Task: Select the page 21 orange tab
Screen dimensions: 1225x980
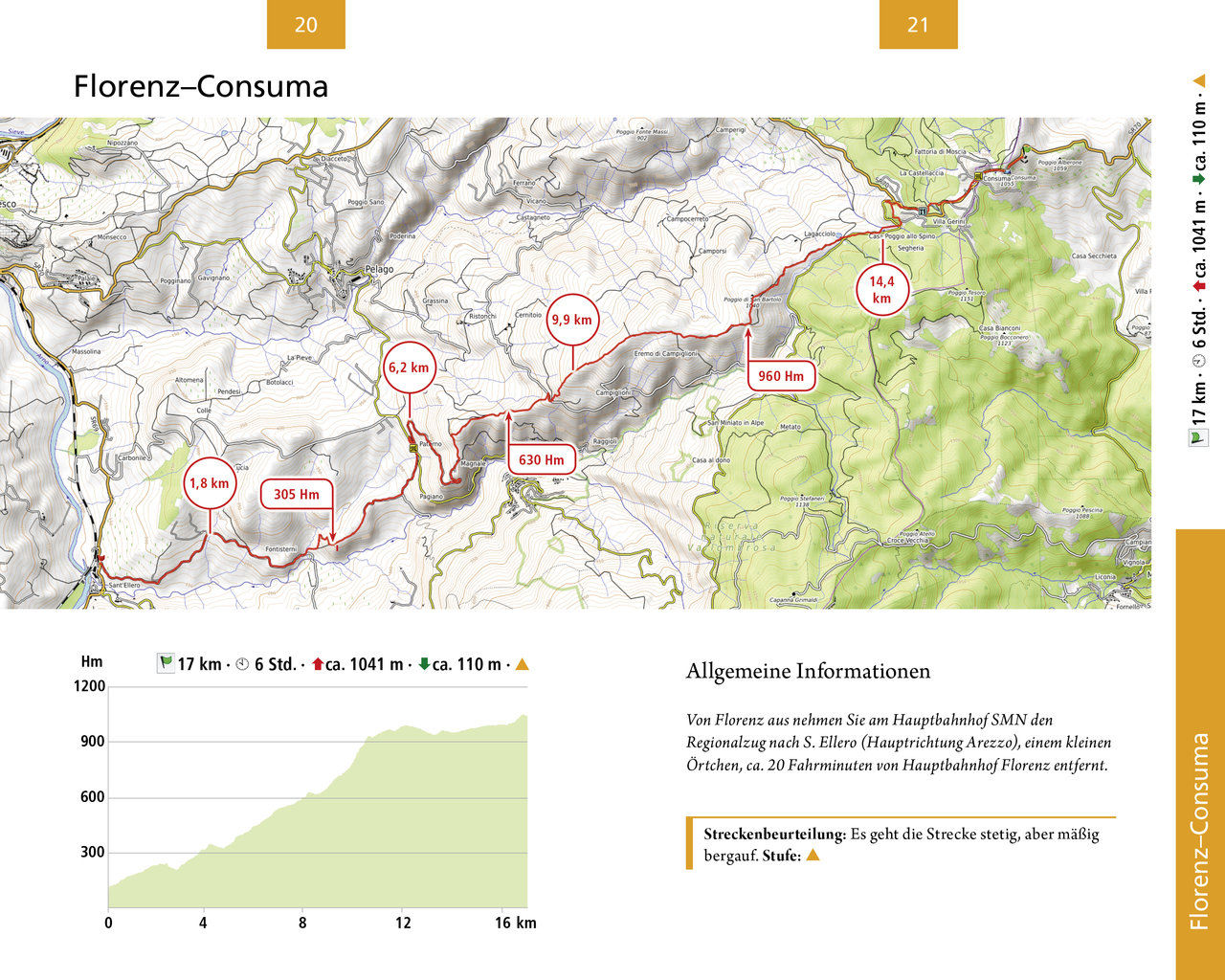Action: coord(918,25)
